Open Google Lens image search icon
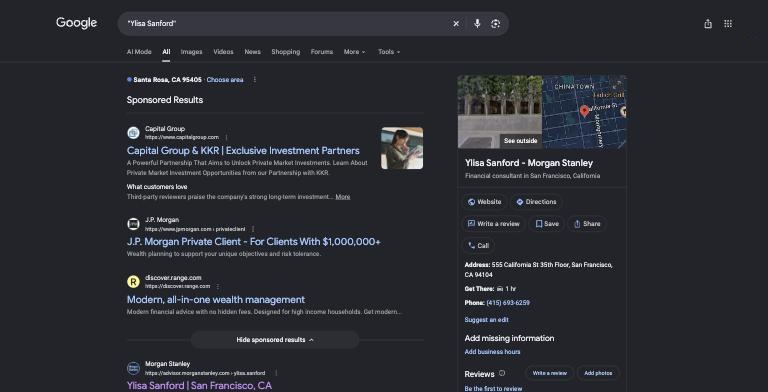The height and width of the screenshot is (392, 768). click(495, 24)
